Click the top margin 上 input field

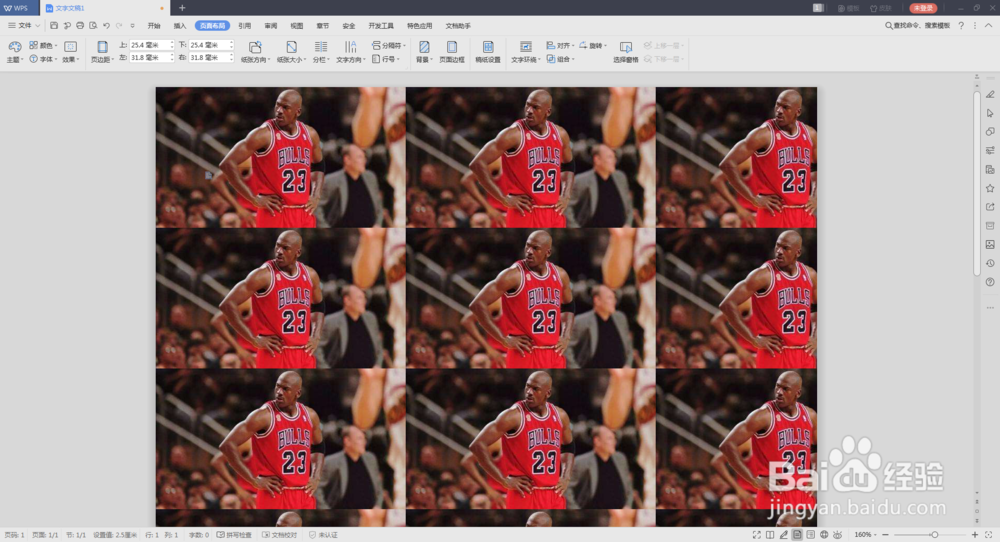[151, 45]
